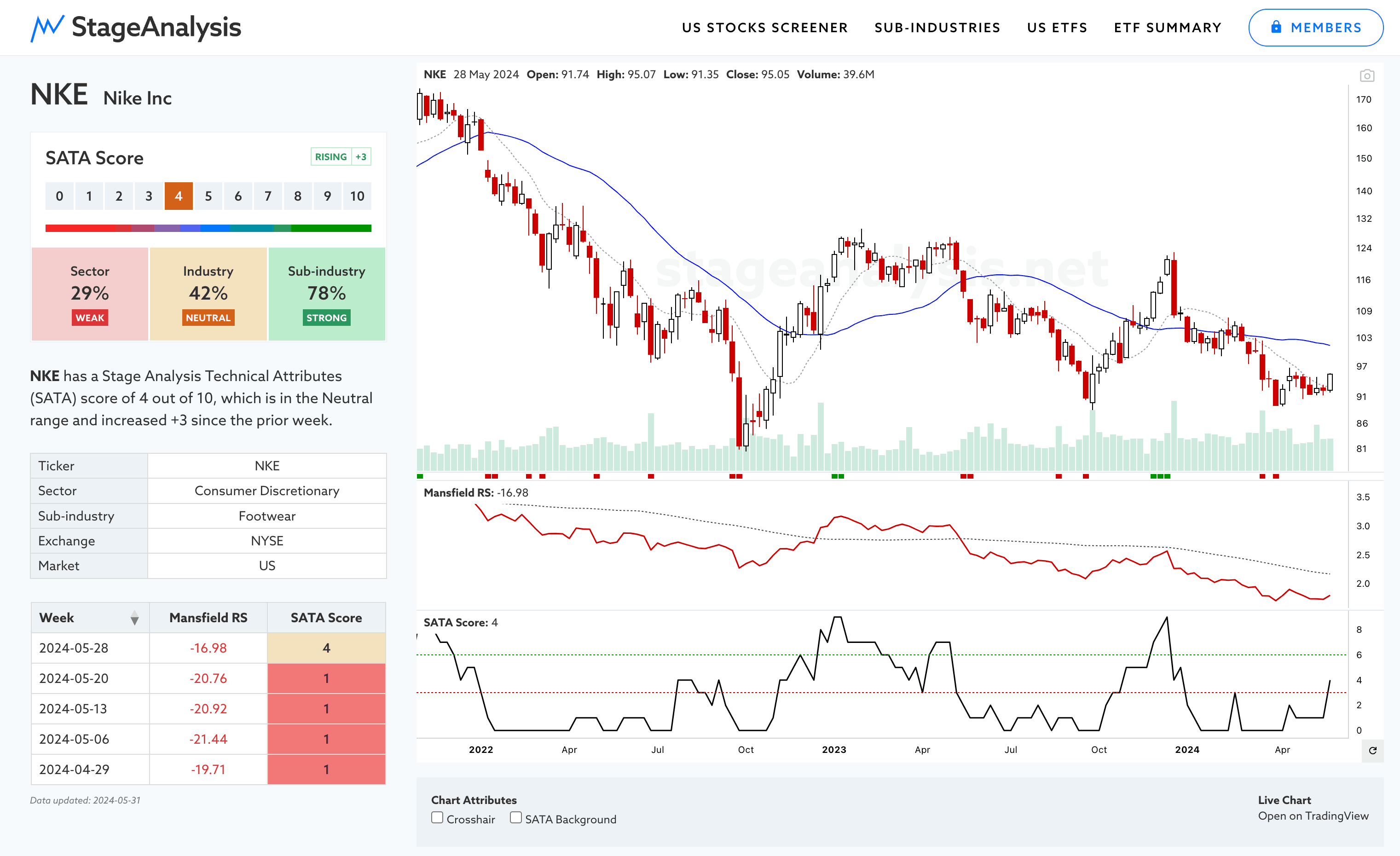Open the US Stocks Screener menu
The image size is (1400, 856).
tap(765, 28)
